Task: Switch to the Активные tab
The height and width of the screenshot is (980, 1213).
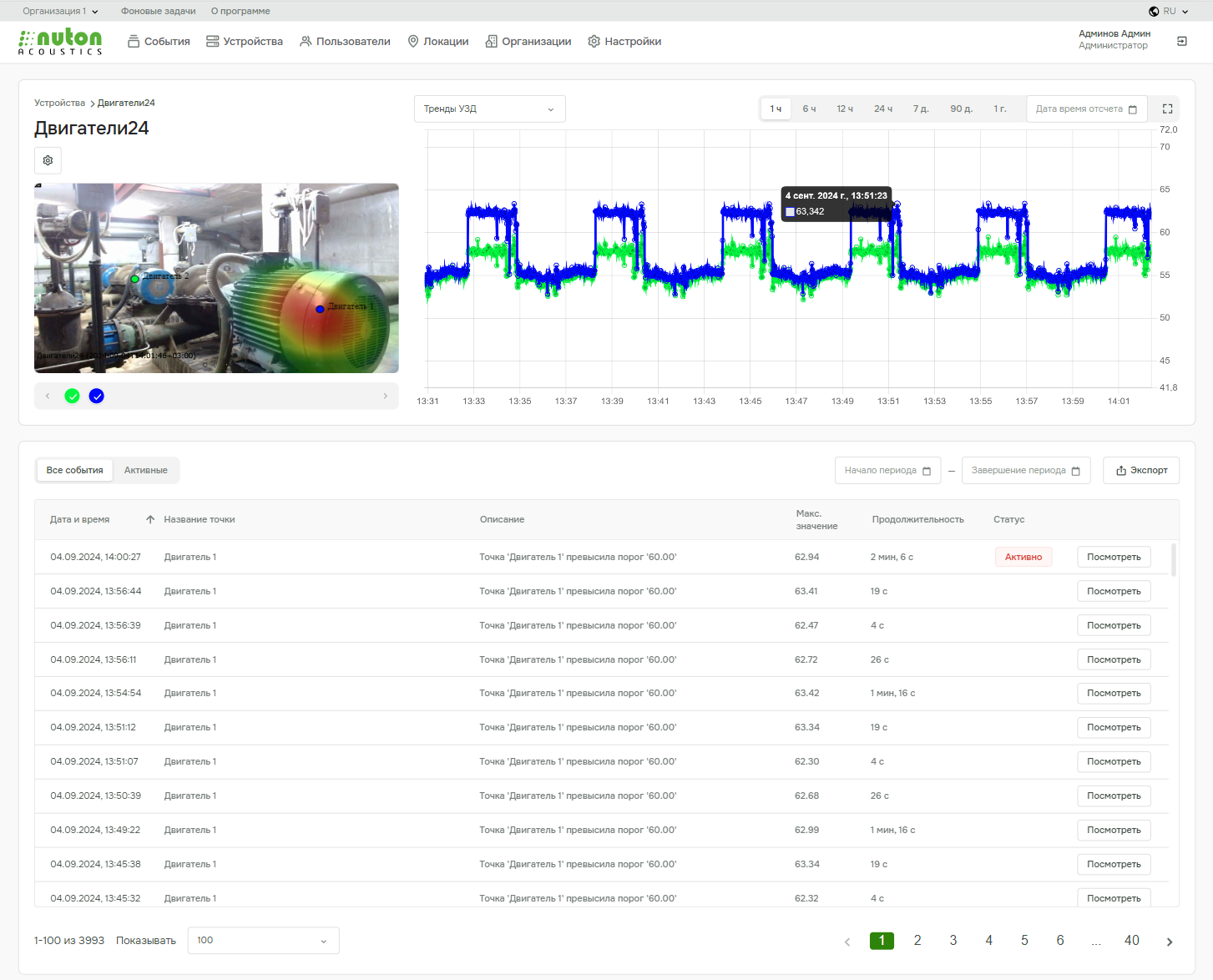Action: click(x=145, y=470)
